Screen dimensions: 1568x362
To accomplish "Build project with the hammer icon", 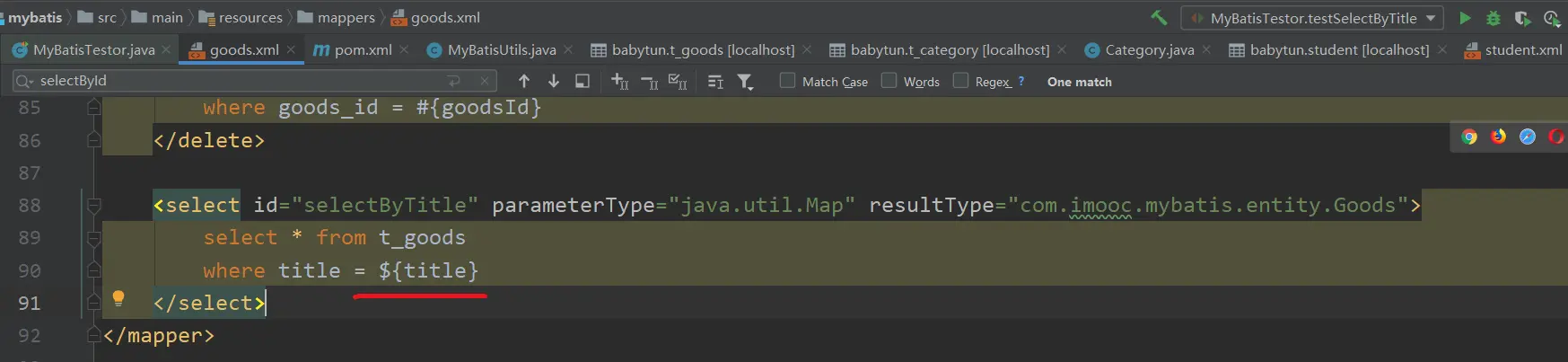I will click(x=1160, y=18).
